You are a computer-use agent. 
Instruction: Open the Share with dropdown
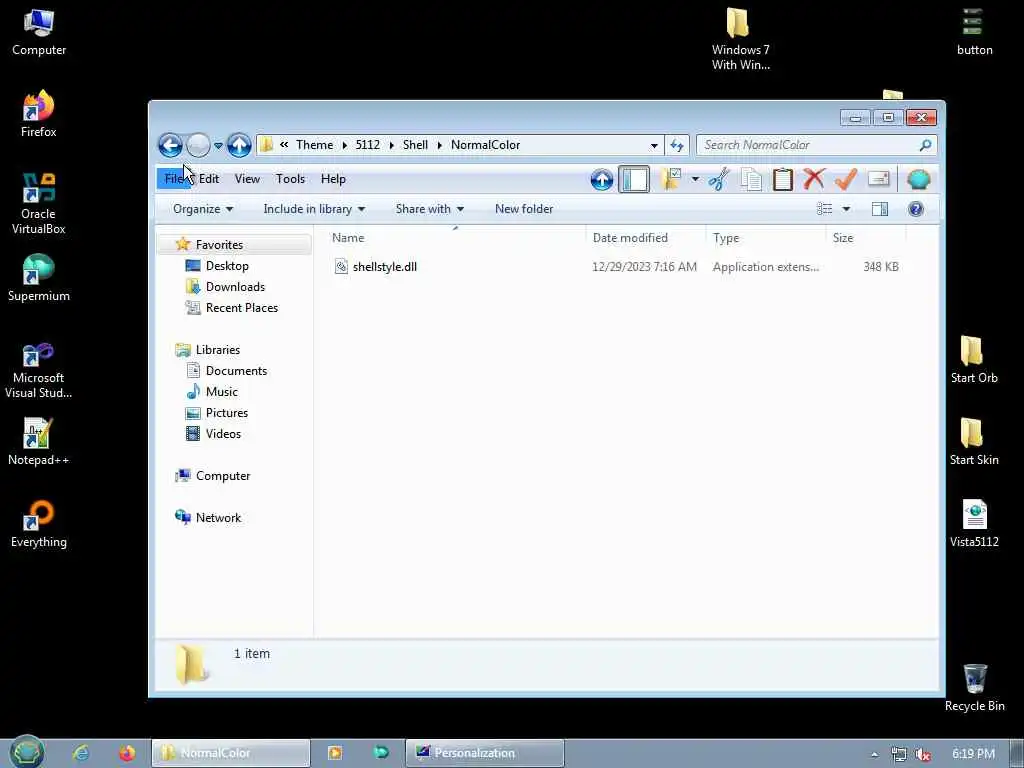pos(430,209)
